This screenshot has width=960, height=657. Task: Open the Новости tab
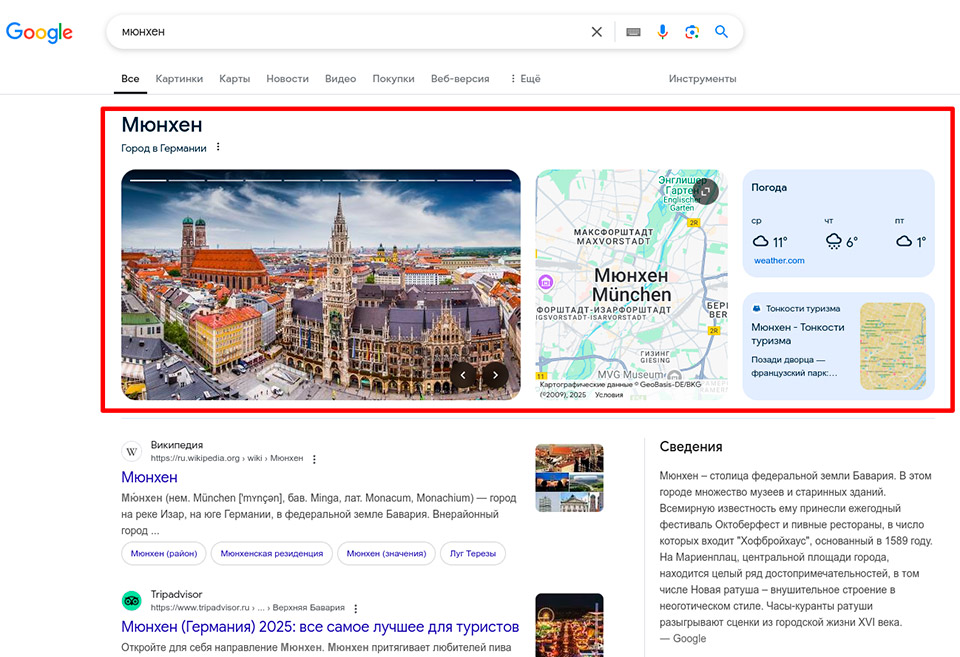287,78
